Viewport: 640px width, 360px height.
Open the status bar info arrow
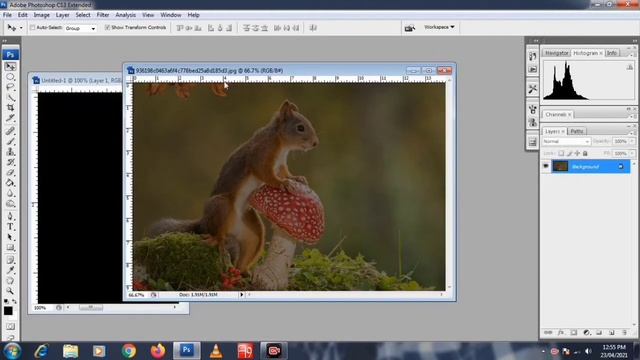[241, 294]
